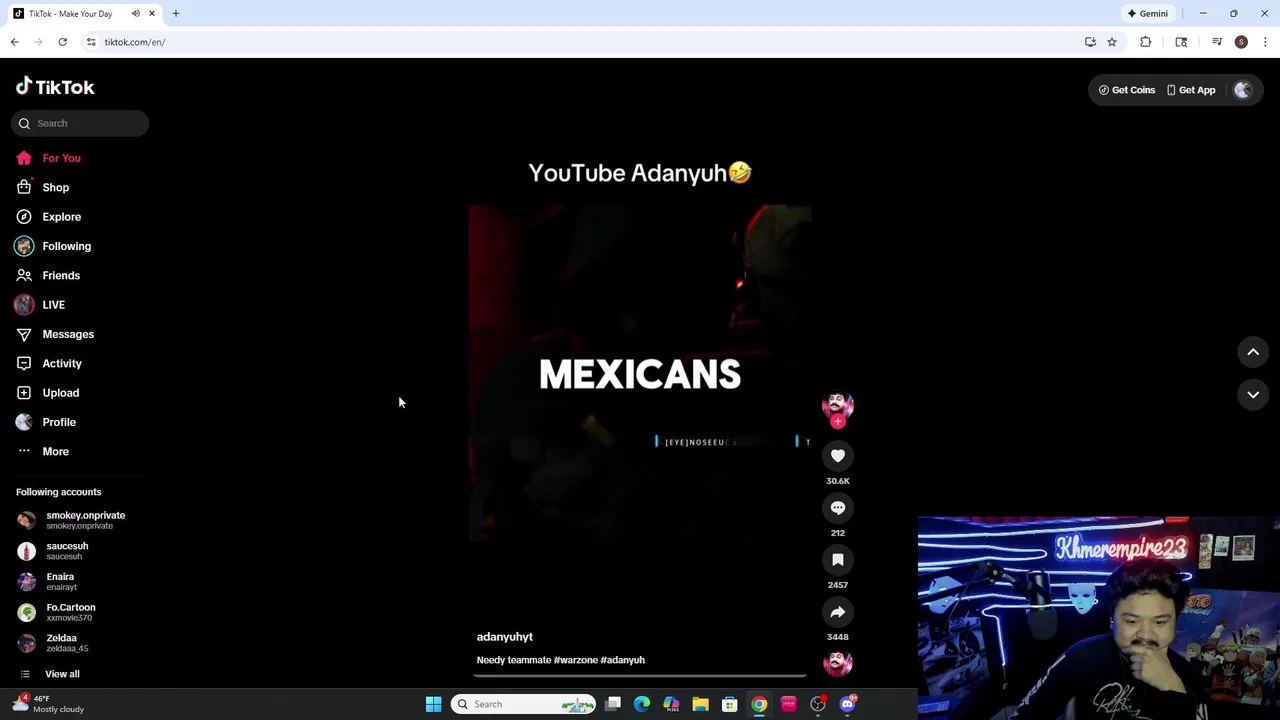Image resolution: width=1280 pixels, height=720 pixels.
Task: Open the adanyuhyt username link
Action: click(505, 637)
